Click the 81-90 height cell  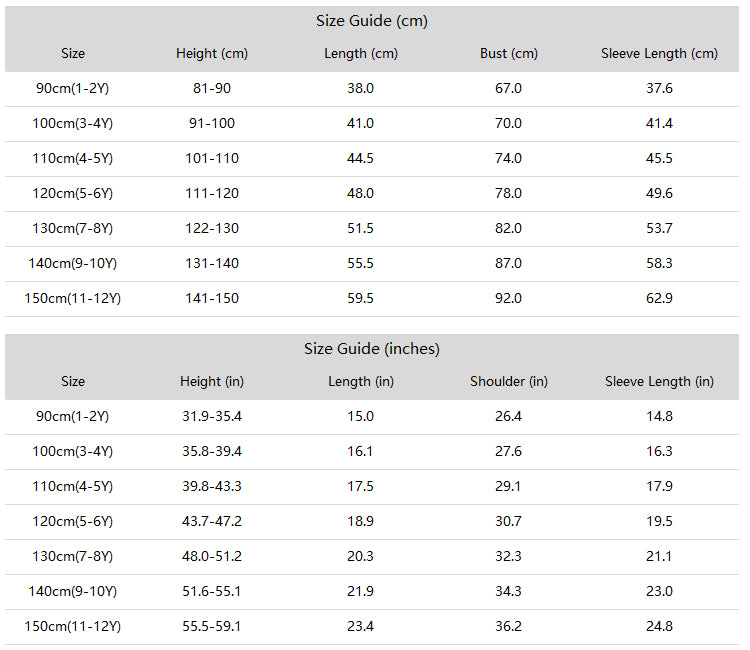point(212,88)
